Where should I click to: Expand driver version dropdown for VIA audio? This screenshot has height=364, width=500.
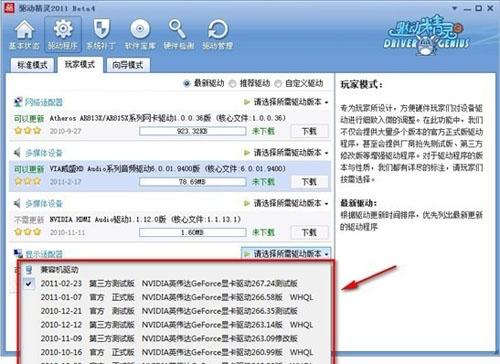(286, 153)
